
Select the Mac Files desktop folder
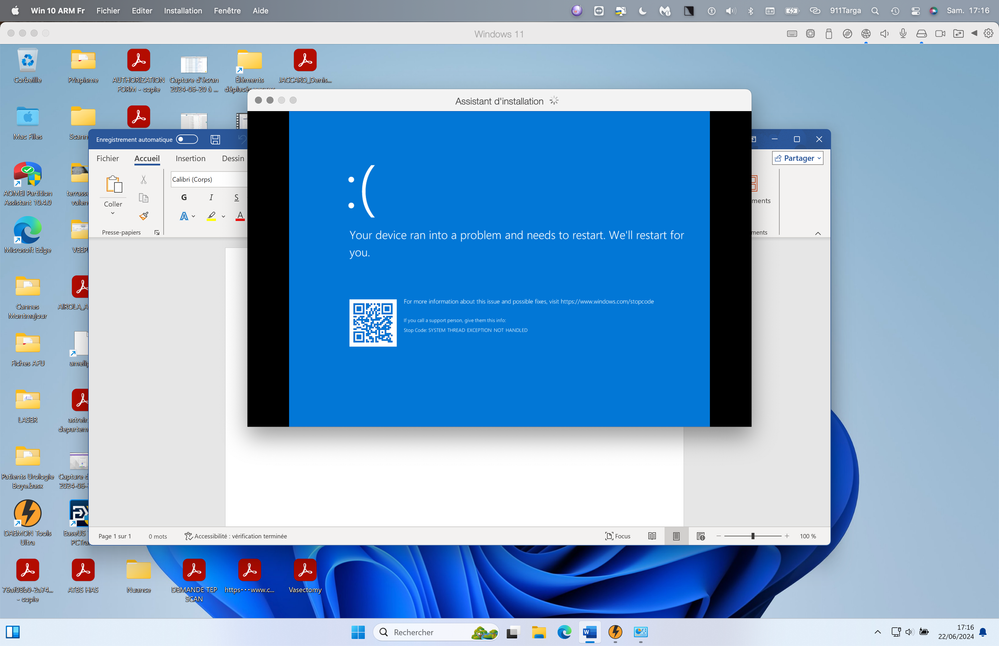pyautogui.click(x=27, y=124)
